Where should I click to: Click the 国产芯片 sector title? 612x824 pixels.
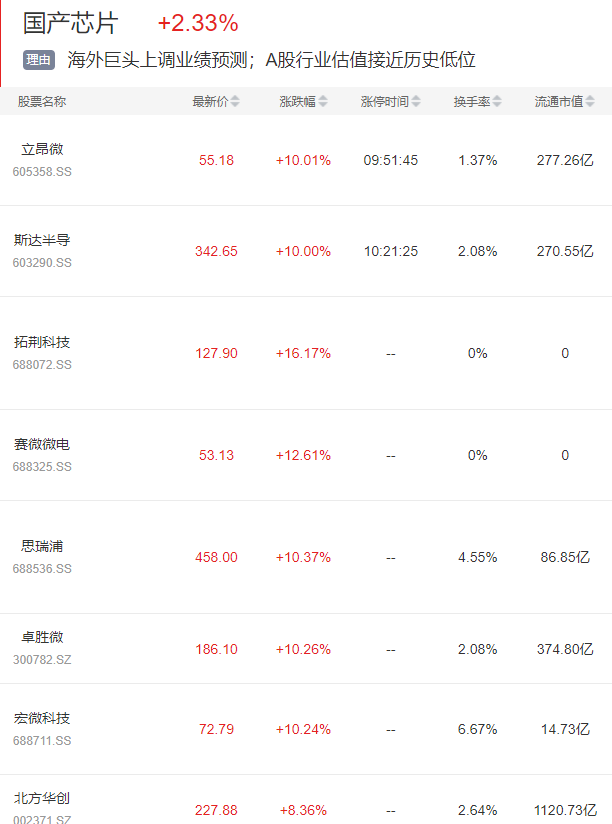pyautogui.click(x=70, y=24)
